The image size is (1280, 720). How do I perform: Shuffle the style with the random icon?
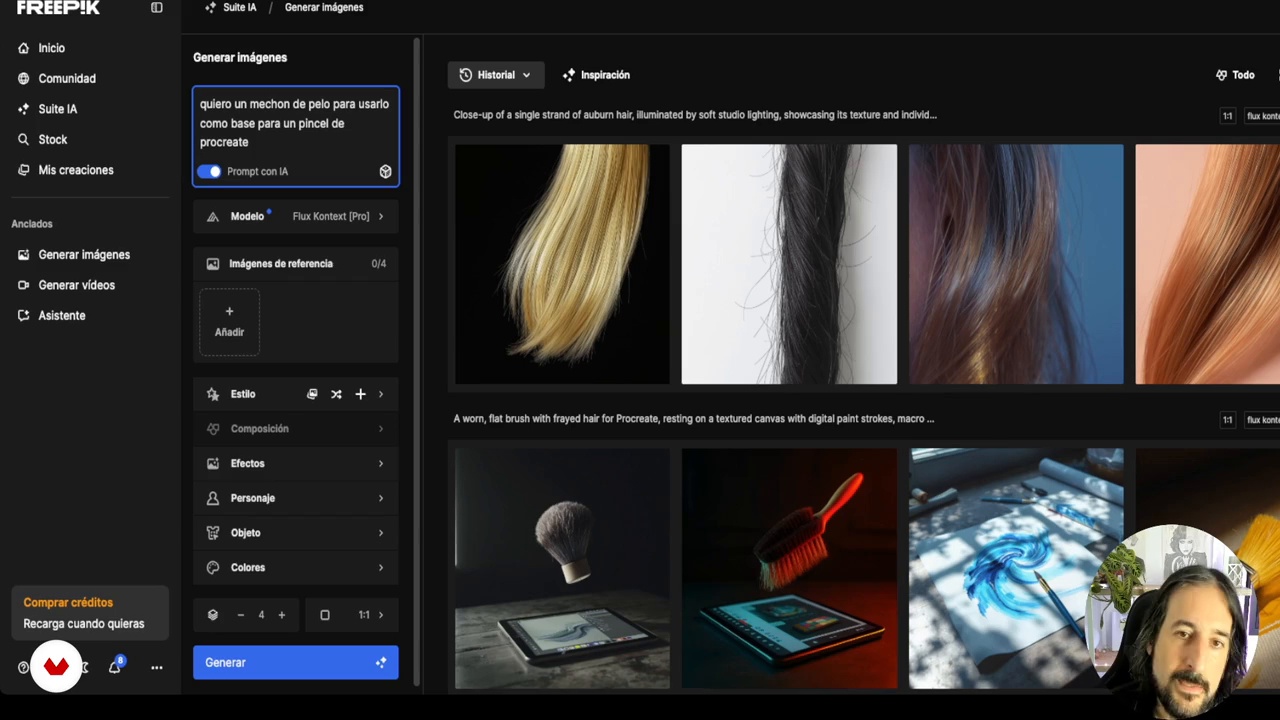[x=336, y=394]
